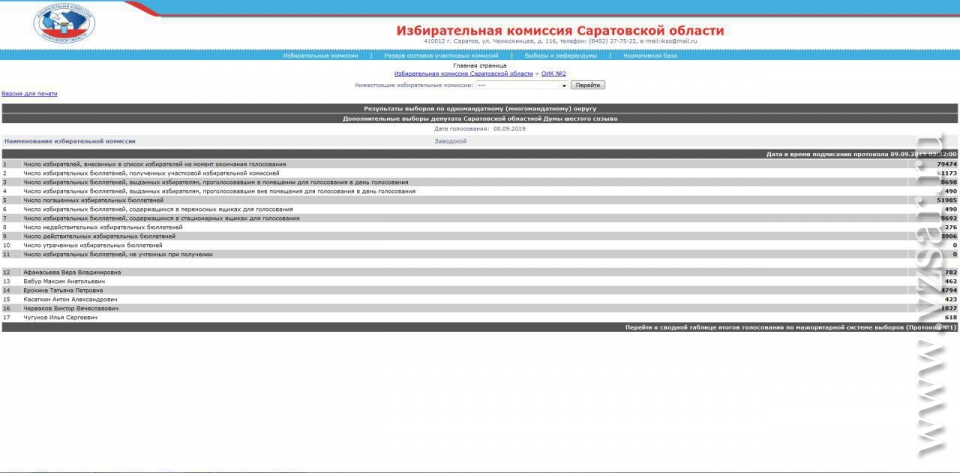The height and width of the screenshot is (473, 960).
Task: Select candidate row Бабур Максим Анатольевич
Action: tap(479, 281)
